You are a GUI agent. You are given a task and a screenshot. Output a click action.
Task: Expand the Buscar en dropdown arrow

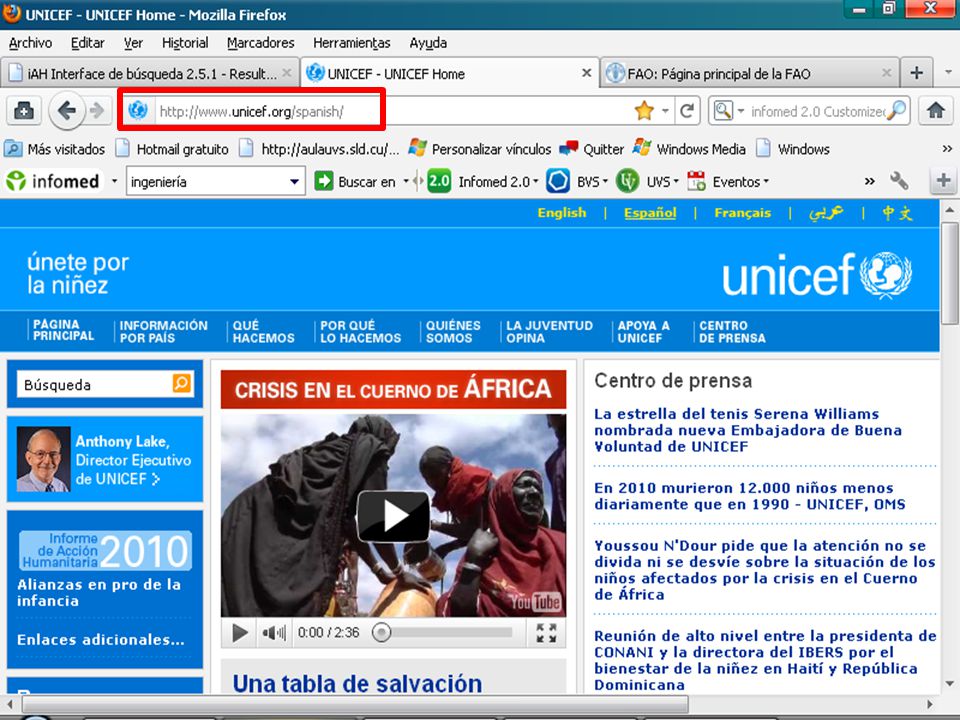406,181
